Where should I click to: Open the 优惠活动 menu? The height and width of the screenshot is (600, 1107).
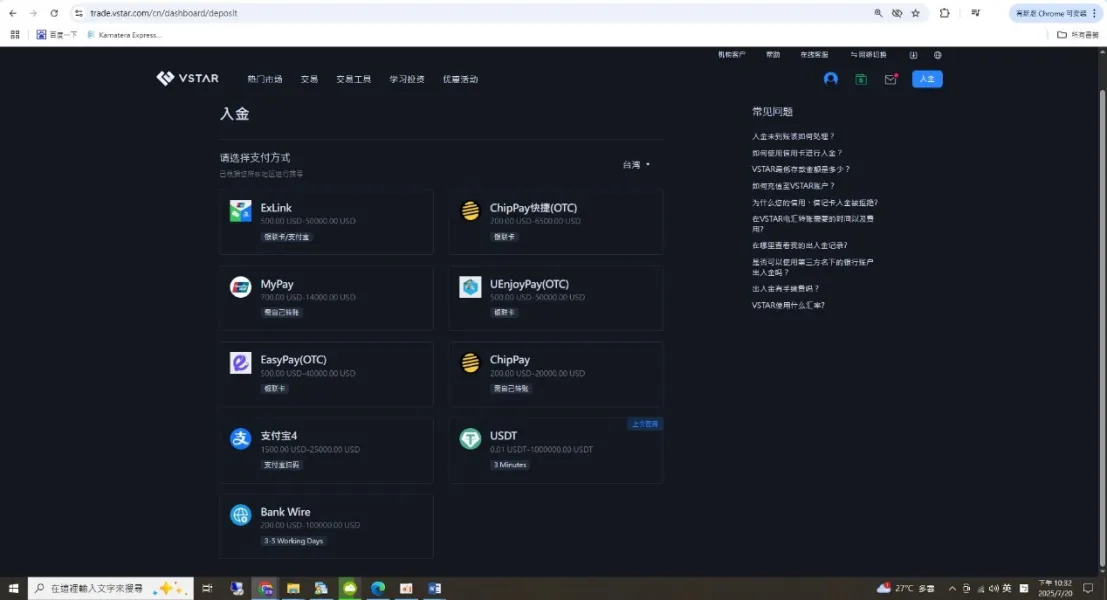pos(460,79)
